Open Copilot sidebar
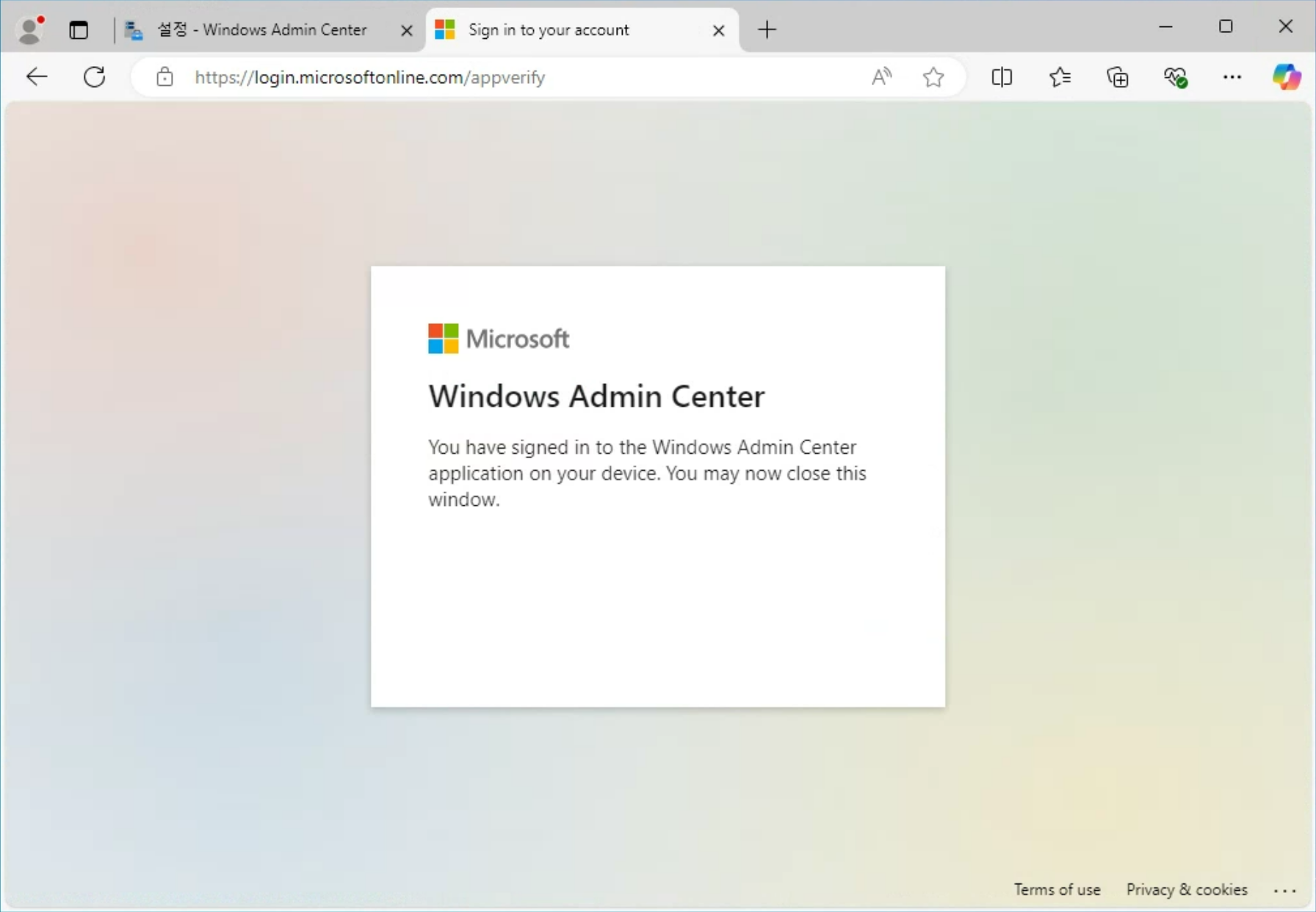This screenshot has width=1316, height=912. point(1286,76)
